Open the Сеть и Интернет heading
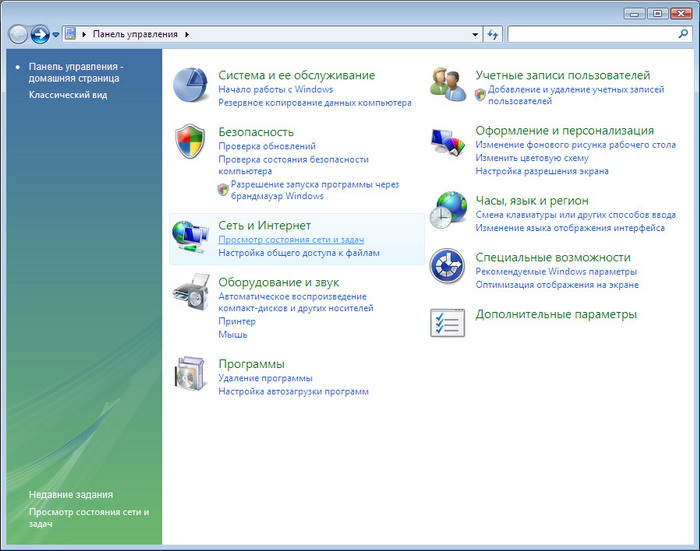This screenshot has height=551, width=700. tap(264, 225)
